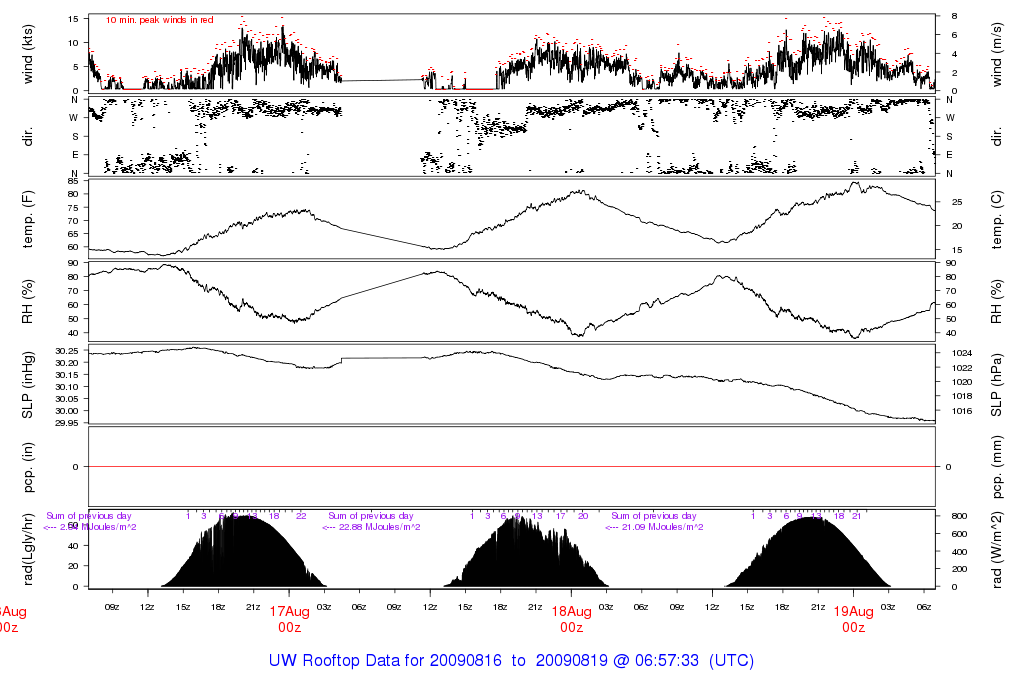Viewport: 1024px width, 700px height.
Task: Select the '18Aug' date label
Action: coord(571,612)
